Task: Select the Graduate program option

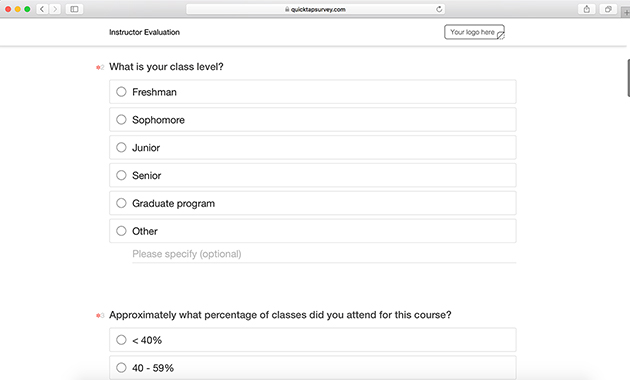Action: [313, 203]
